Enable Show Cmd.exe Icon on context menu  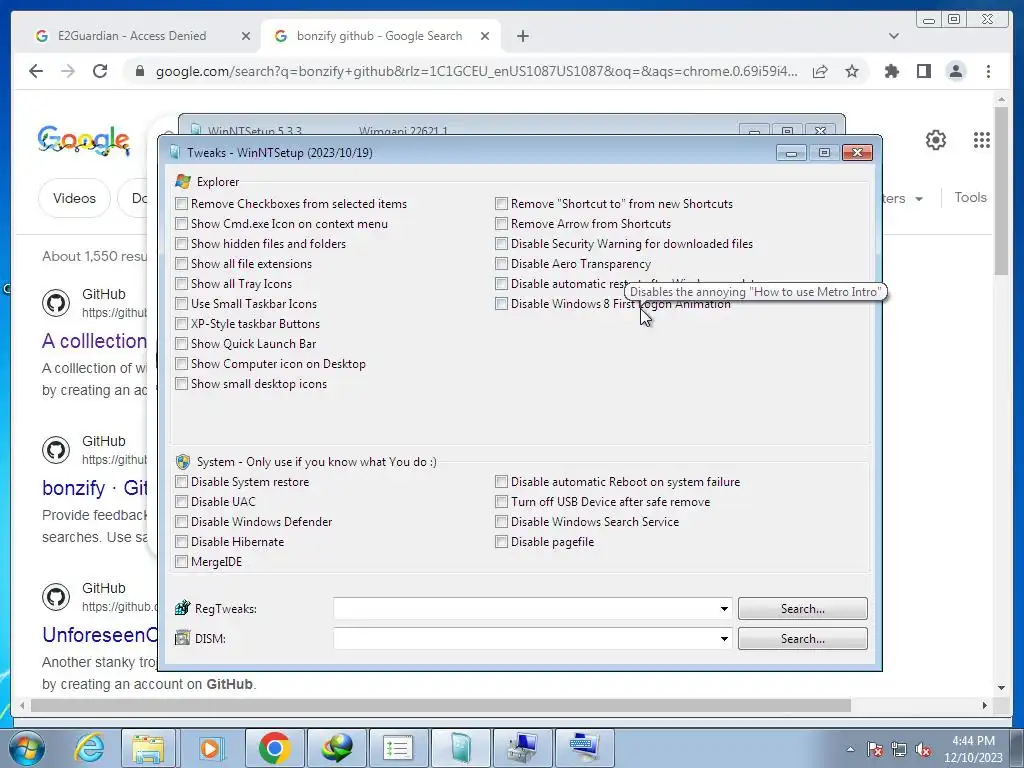click(x=182, y=224)
